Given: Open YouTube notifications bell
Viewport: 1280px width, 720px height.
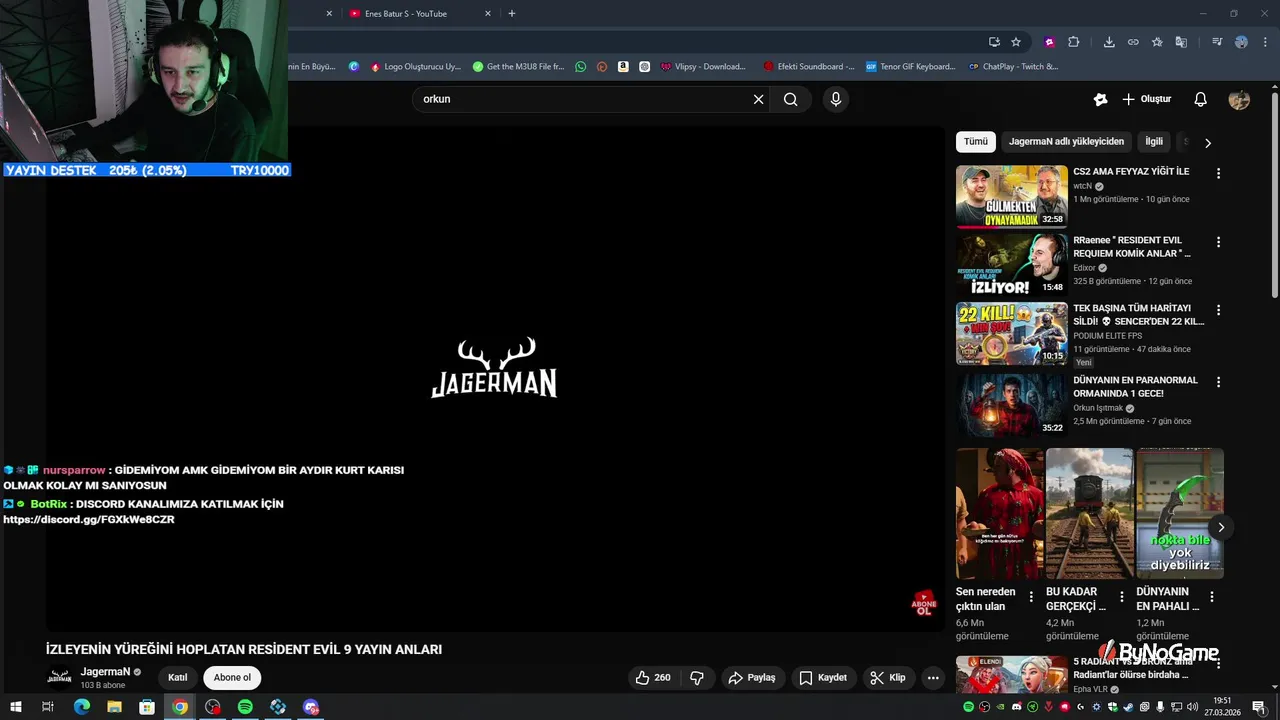Looking at the screenshot, I should coord(1201,99).
